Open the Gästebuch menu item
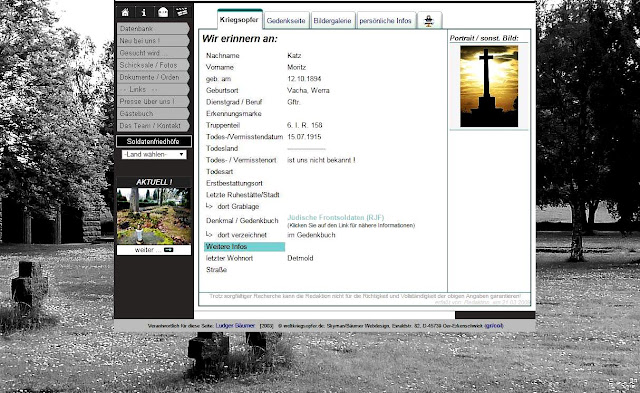This screenshot has height=393, width=640. (x=153, y=113)
